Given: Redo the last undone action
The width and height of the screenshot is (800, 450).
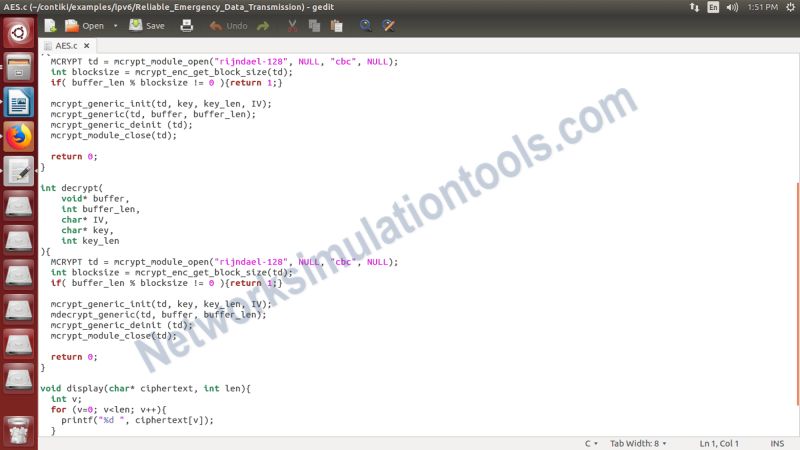Looking at the screenshot, I should [263, 26].
